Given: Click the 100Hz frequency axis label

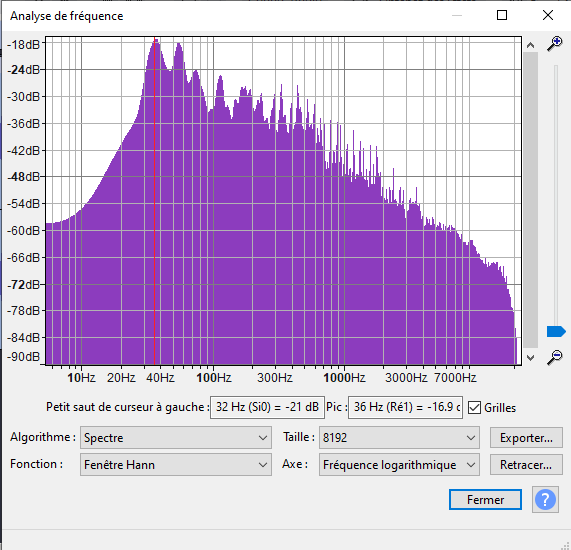Looking at the screenshot, I should [x=214, y=378].
